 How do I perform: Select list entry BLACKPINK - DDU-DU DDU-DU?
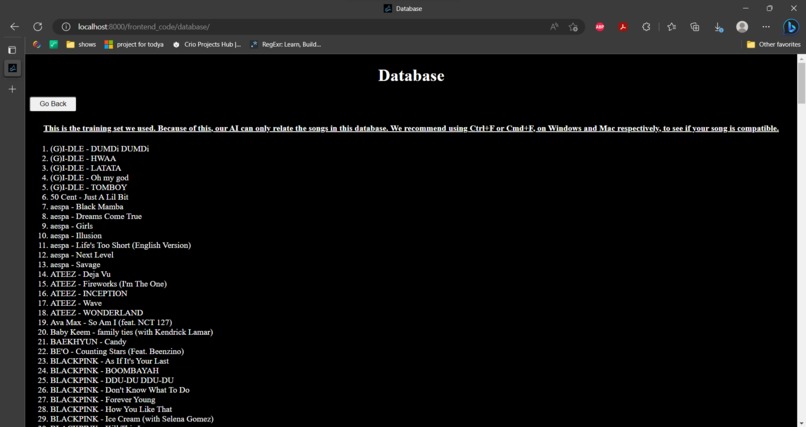112,381
